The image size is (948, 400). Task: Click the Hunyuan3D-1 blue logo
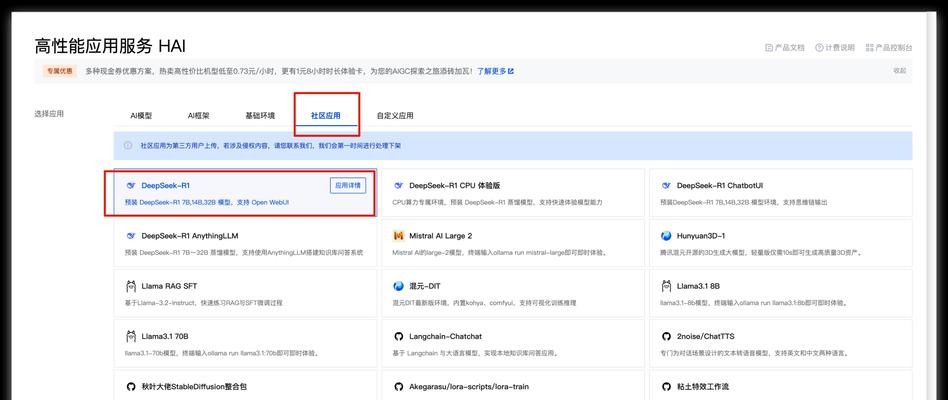coord(666,236)
